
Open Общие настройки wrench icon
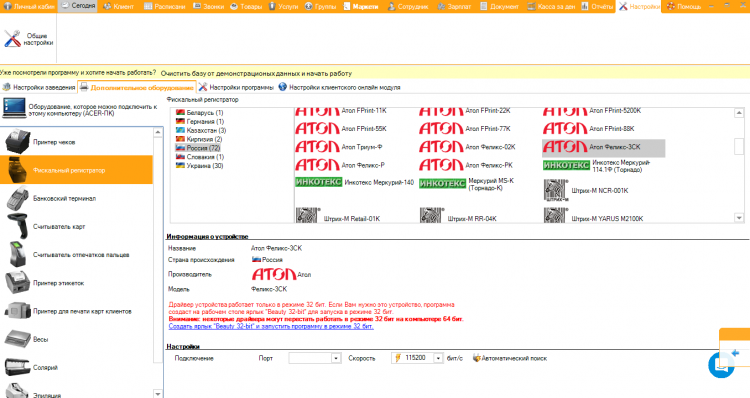coord(12,39)
